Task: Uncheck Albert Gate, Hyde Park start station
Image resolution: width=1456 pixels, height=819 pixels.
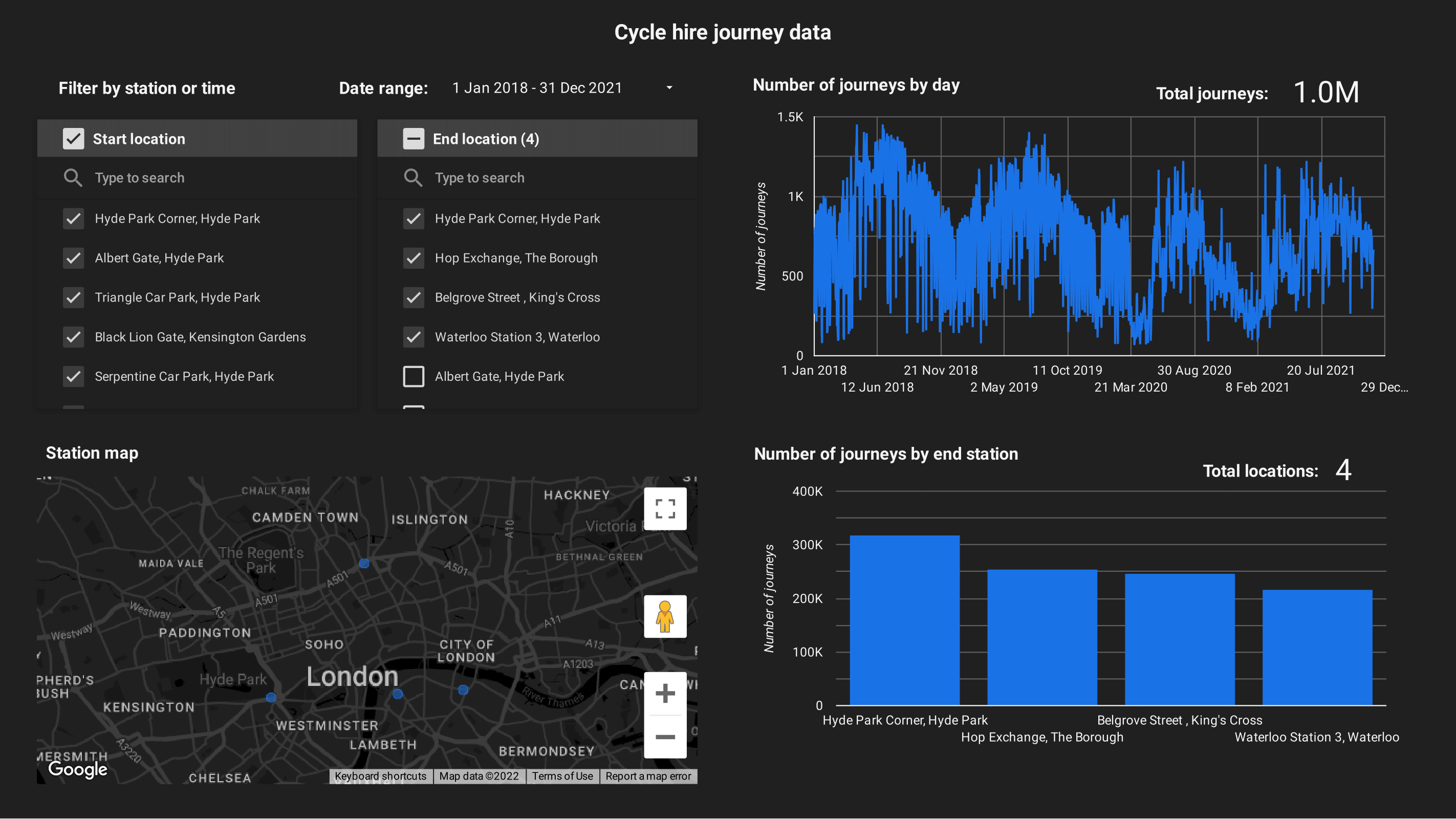Action: click(x=74, y=258)
